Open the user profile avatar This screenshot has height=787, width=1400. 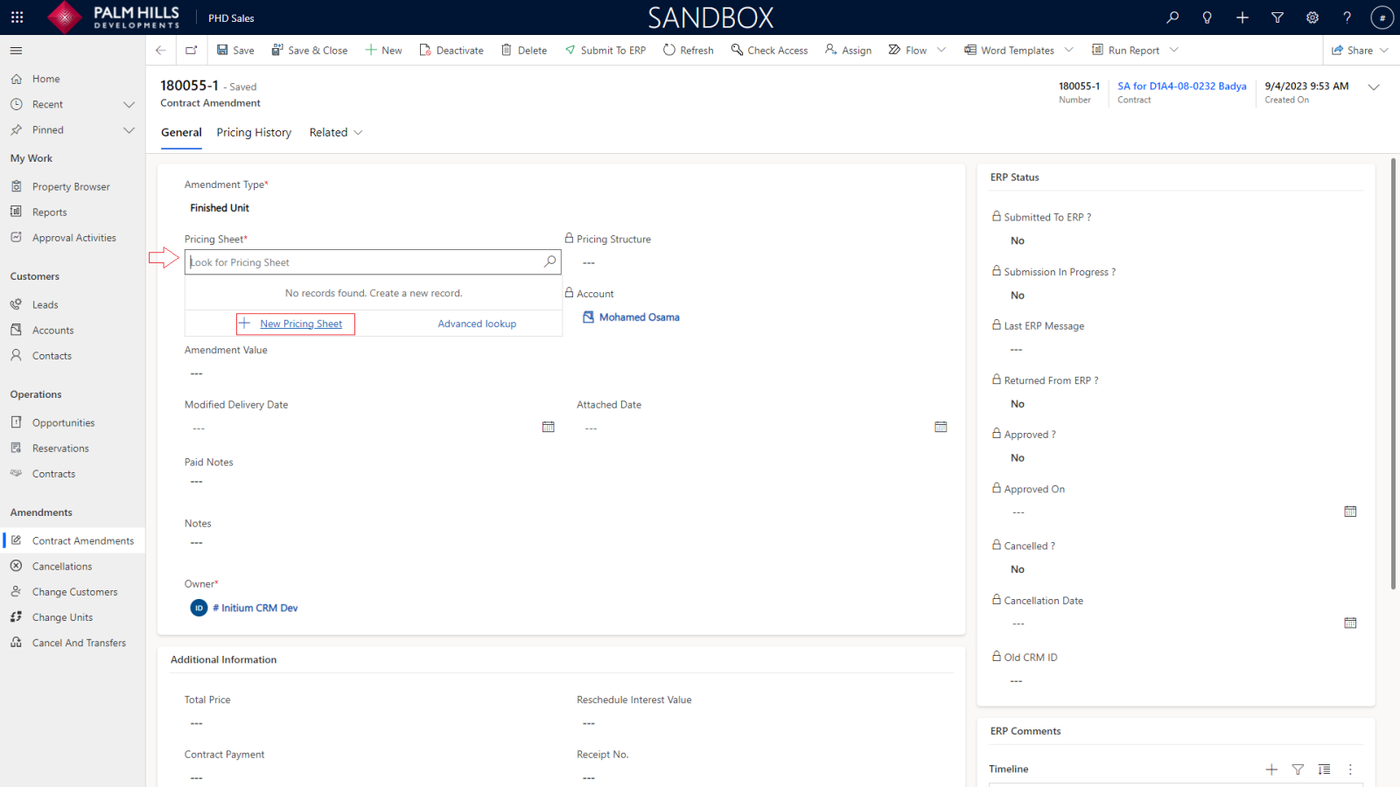tap(1382, 17)
